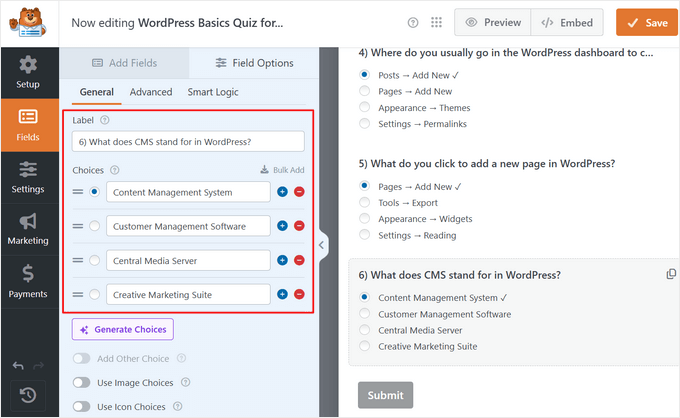This screenshot has width=680, height=418.
Task: Toggle the Add Other Choice switch
Action: 82,359
